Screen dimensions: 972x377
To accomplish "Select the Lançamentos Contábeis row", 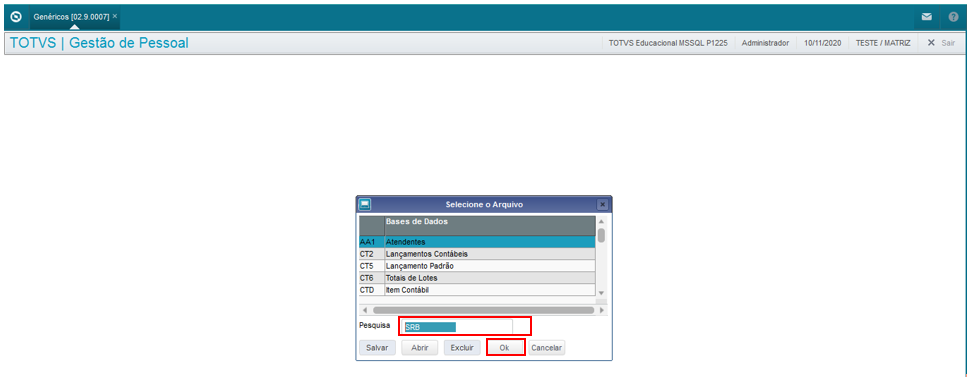I will 477,254.
